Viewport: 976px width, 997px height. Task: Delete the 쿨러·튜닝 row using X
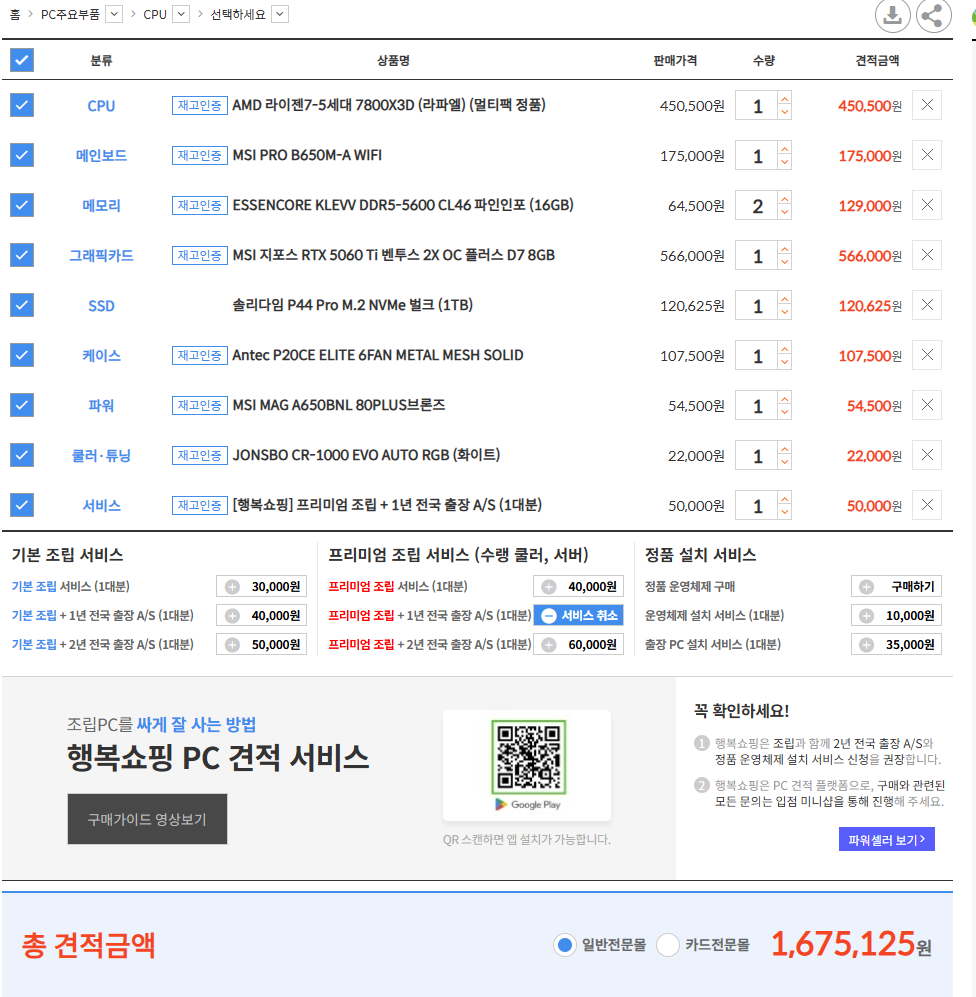click(x=927, y=455)
